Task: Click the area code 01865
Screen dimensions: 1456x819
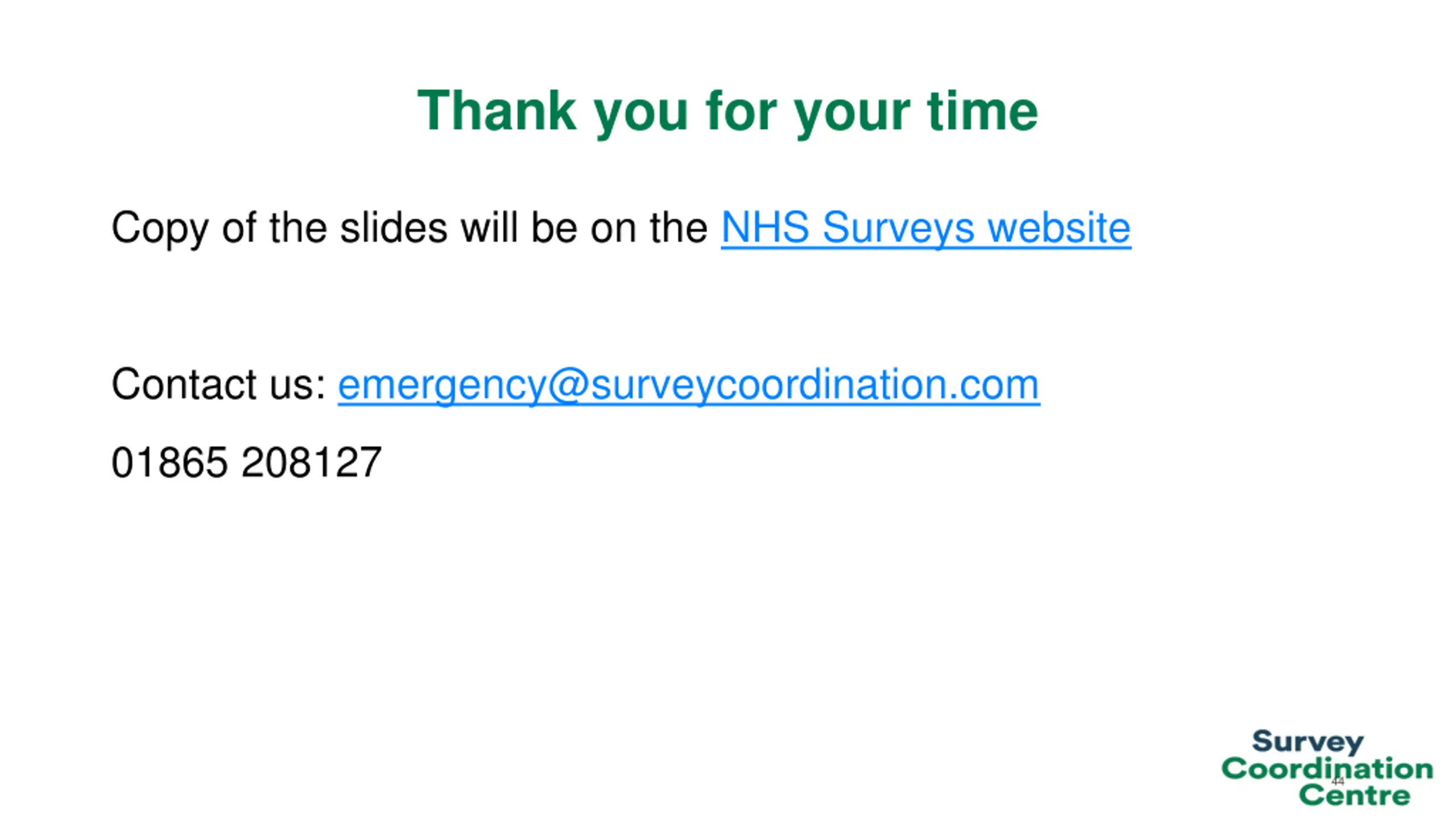Action: click(x=169, y=462)
